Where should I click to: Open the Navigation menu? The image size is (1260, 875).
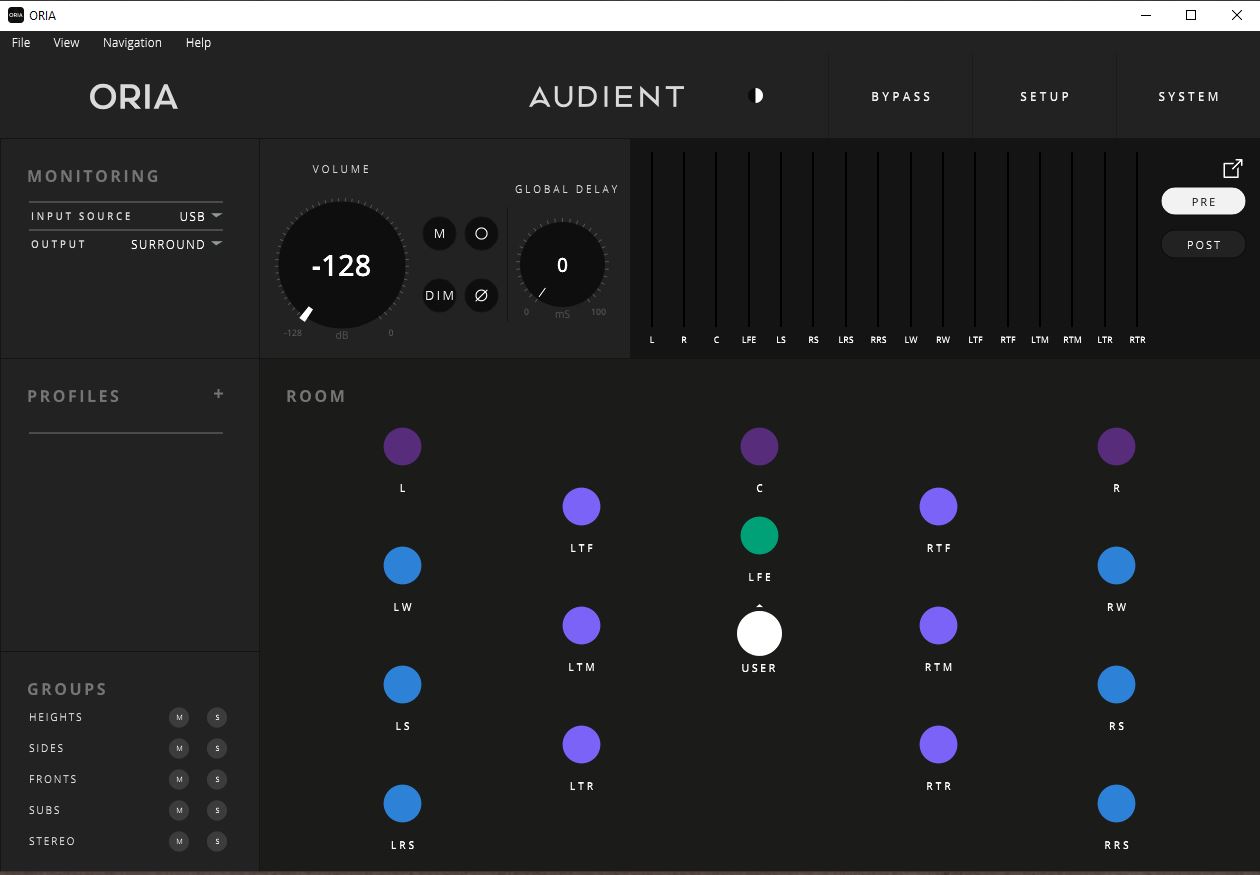tap(132, 42)
